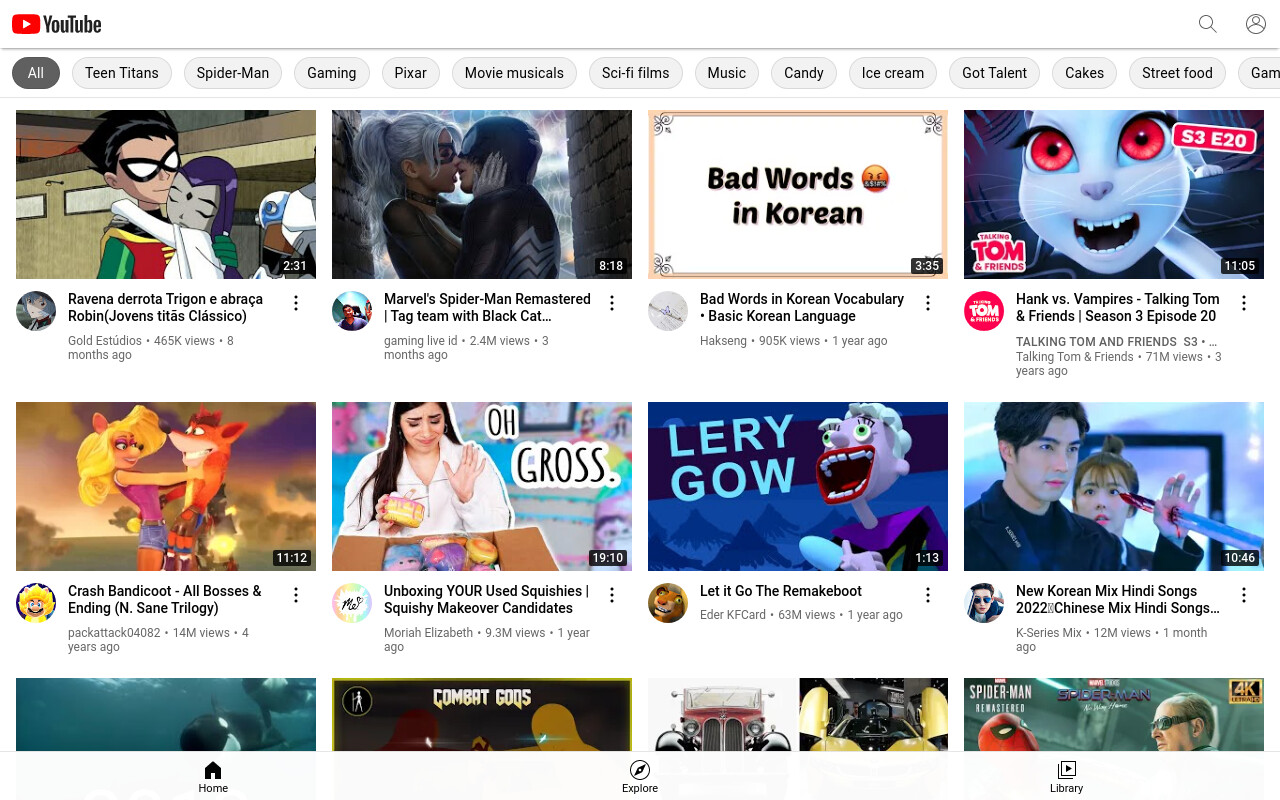The height and width of the screenshot is (800, 1280).
Task: Click channel name K-Series Mix text
Action: 1049,633
